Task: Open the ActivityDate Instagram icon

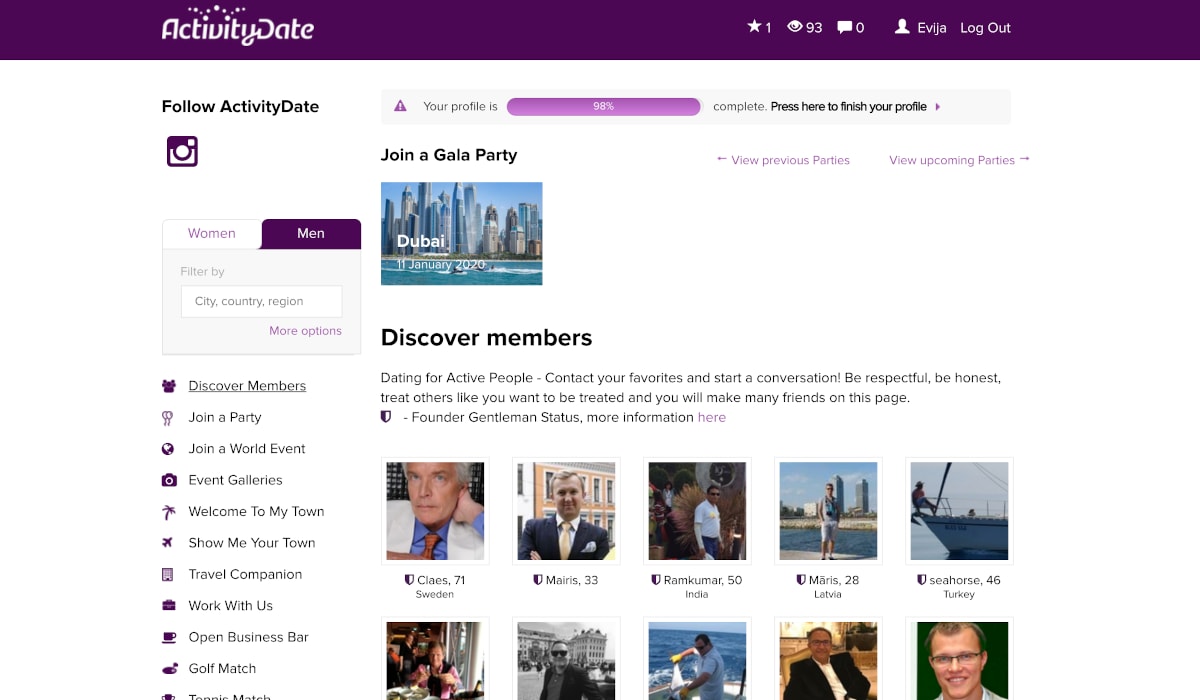Action: 182,151
